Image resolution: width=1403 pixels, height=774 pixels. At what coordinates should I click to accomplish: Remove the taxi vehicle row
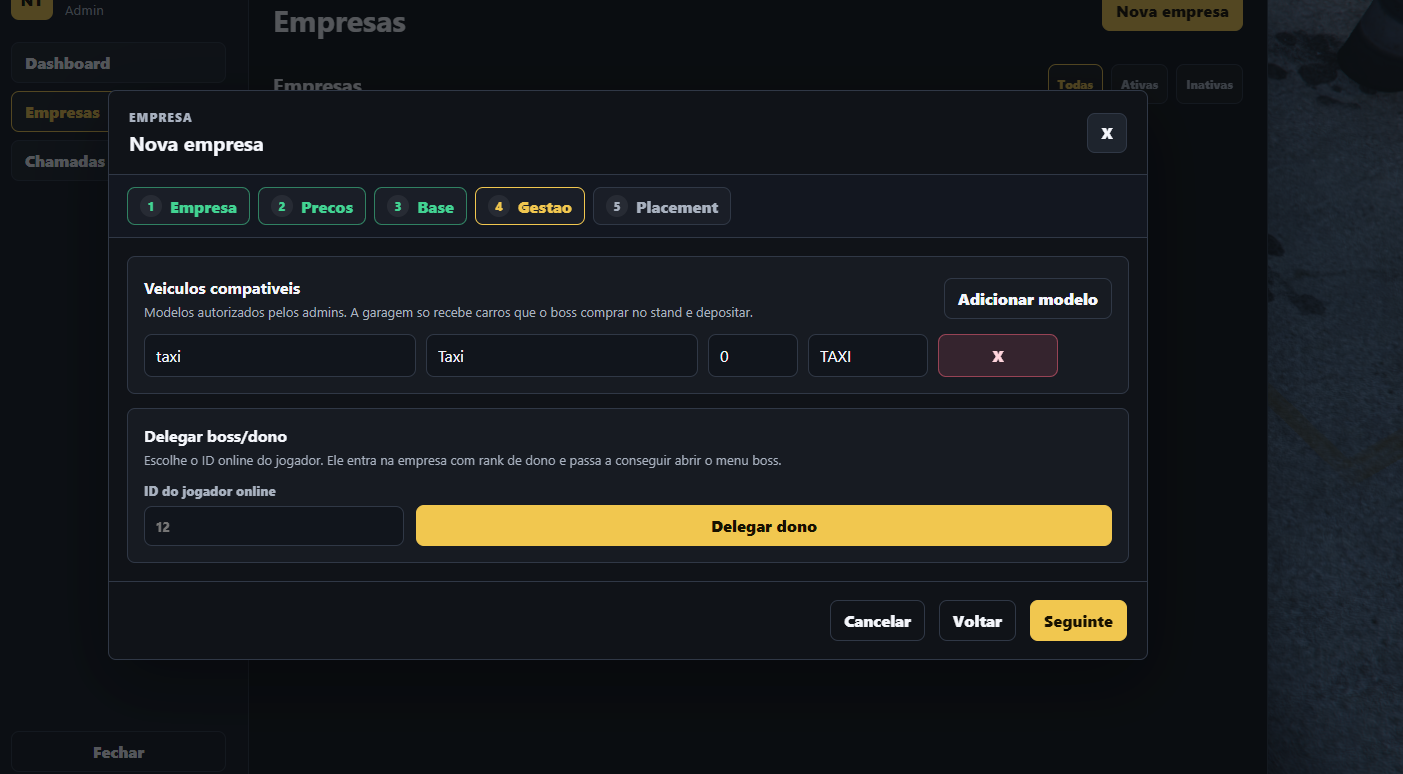[x=997, y=356]
